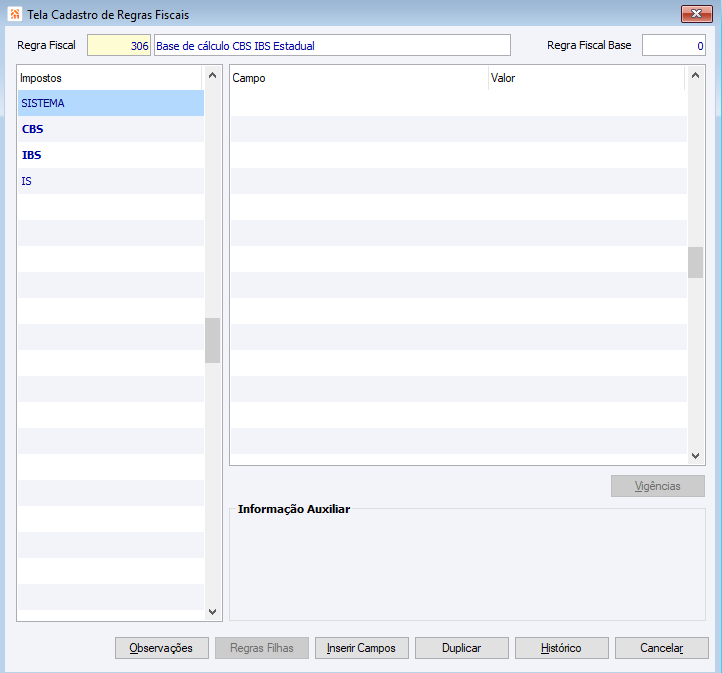
Task: Select SISTEMA in the Impostos list
Action: tap(111, 103)
